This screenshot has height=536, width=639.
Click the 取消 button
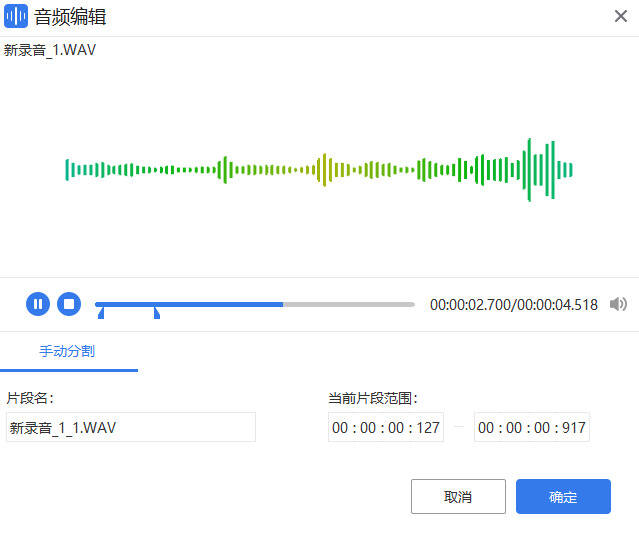(x=458, y=496)
